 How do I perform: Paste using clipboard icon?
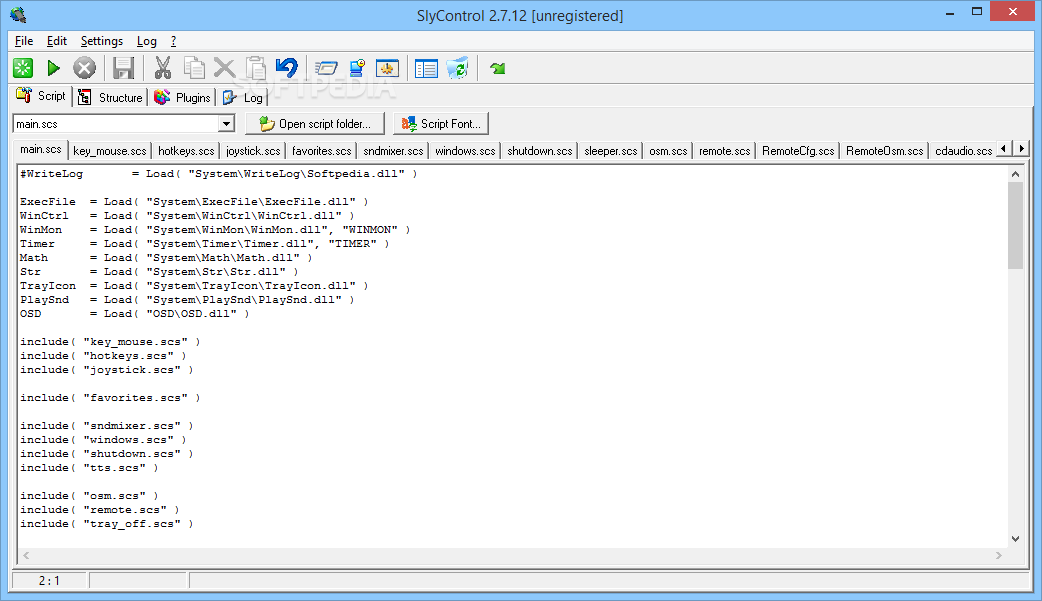256,68
